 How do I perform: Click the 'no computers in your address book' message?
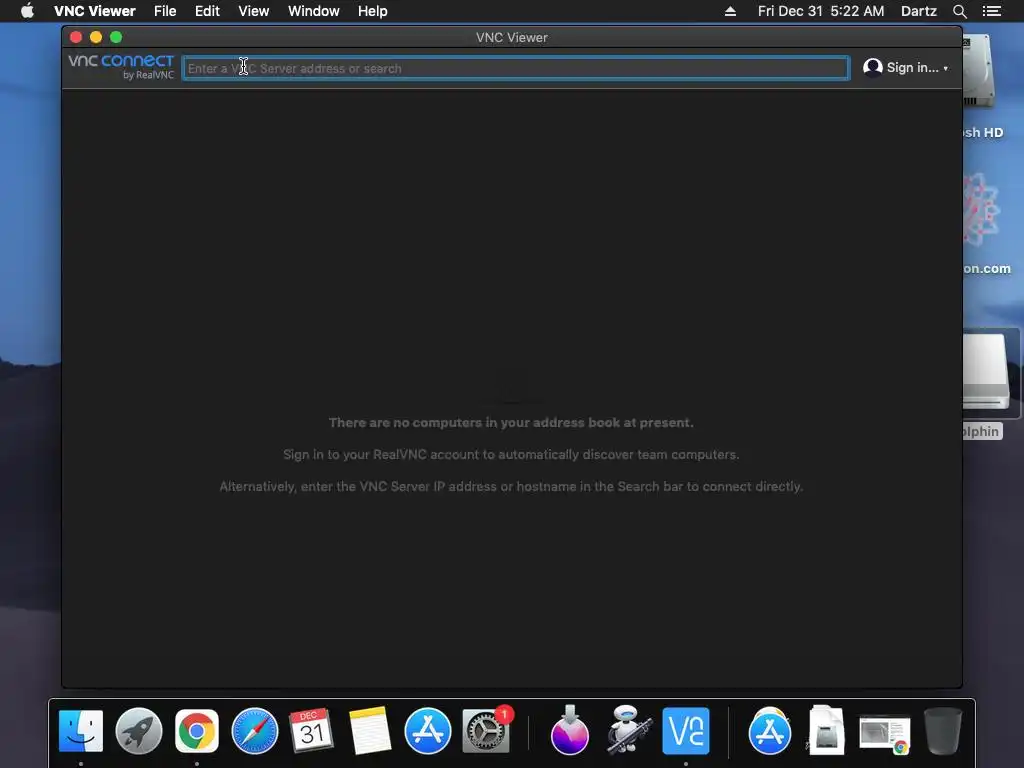(x=511, y=423)
